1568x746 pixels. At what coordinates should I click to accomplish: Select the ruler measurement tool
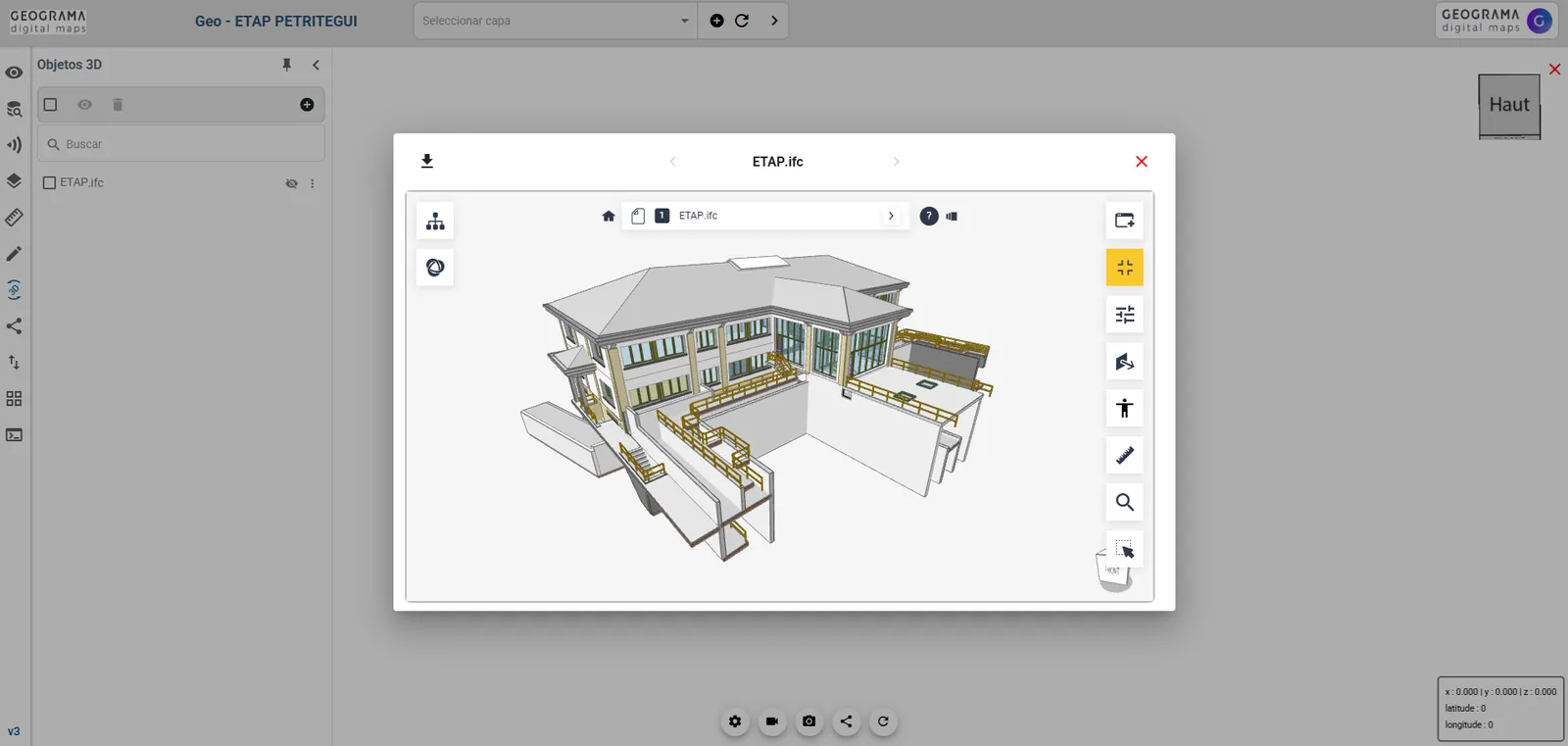click(x=1125, y=455)
